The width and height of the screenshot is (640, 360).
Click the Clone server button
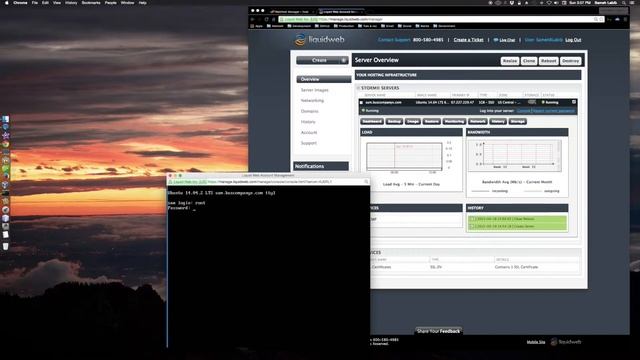pos(529,61)
